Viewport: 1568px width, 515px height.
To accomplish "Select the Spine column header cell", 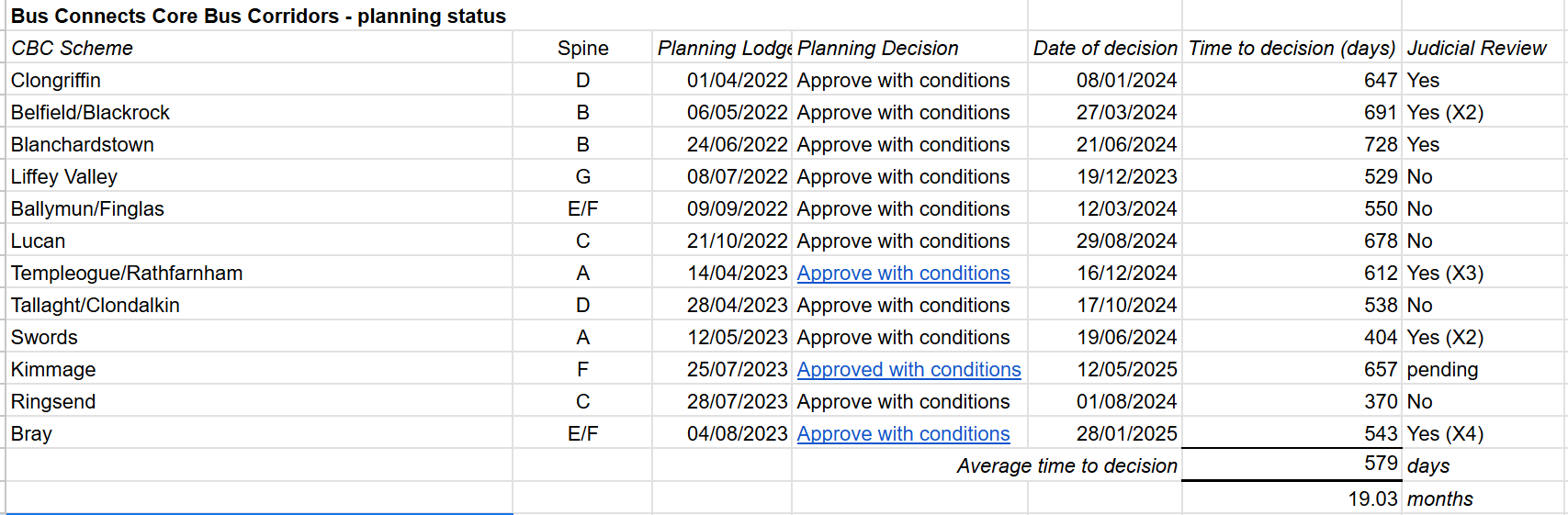I will tap(582, 48).
